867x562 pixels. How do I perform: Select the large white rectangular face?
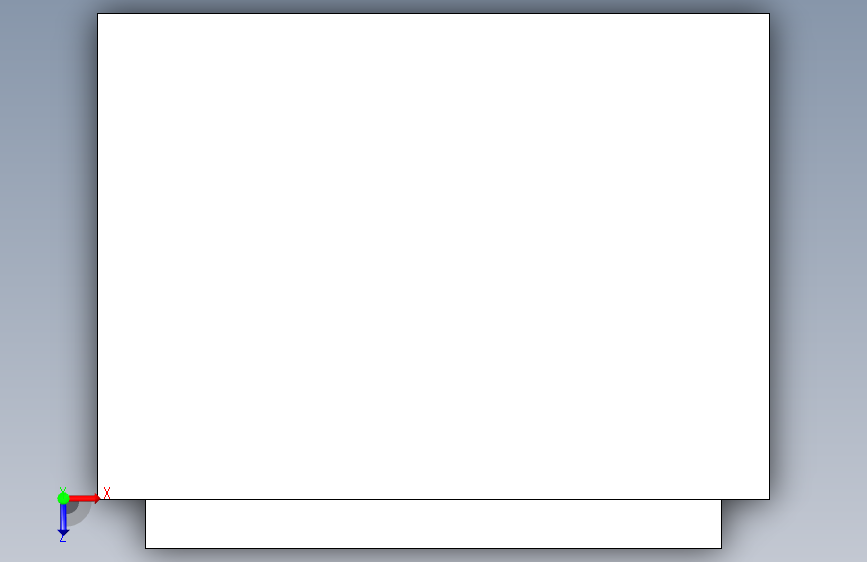click(x=434, y=256)
